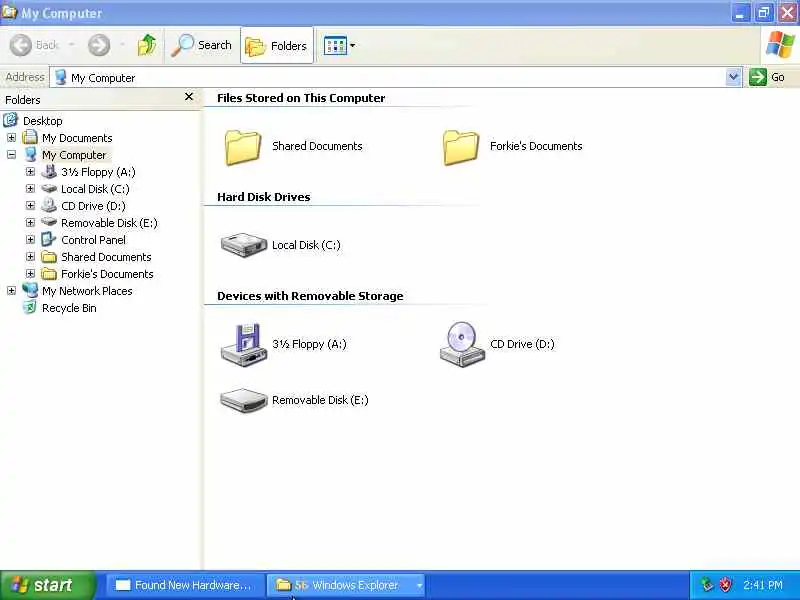Image resolution: width=800 pixels, height=600 pixels.
Task: Select Forkie's Documents folder icon in tree
Action: [49, 274]
